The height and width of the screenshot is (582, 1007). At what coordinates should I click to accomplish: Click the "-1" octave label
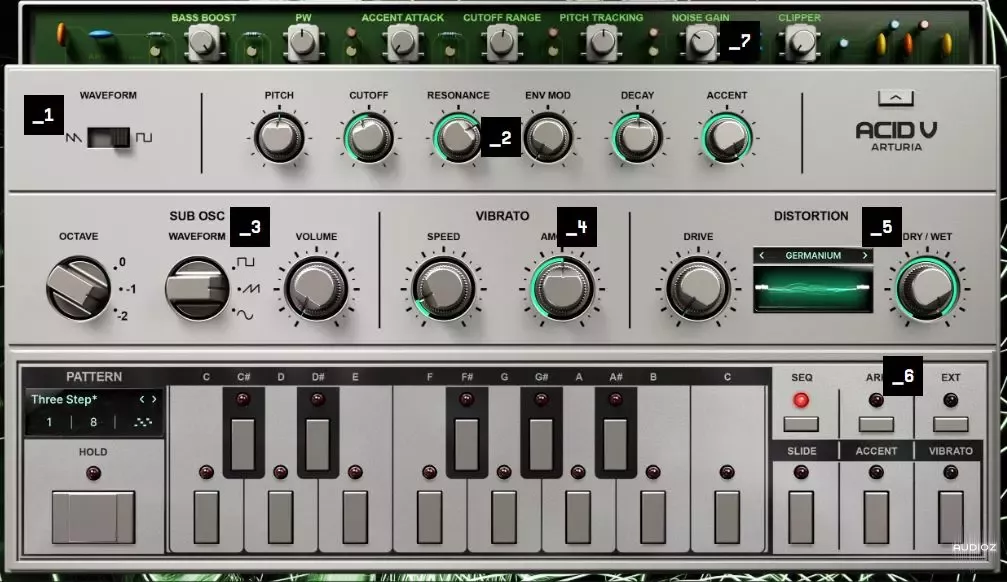pos(130,289)
